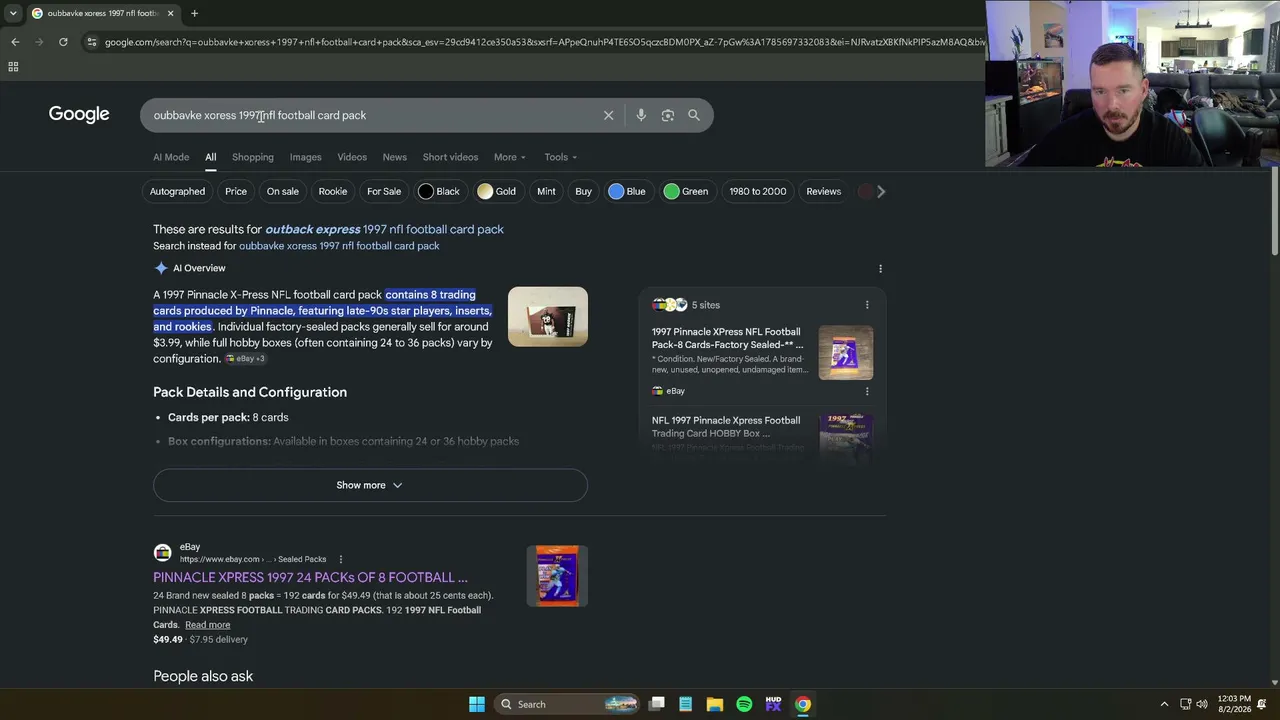Go forward in browser history
1280x720 pixels.
coord(39,42)
